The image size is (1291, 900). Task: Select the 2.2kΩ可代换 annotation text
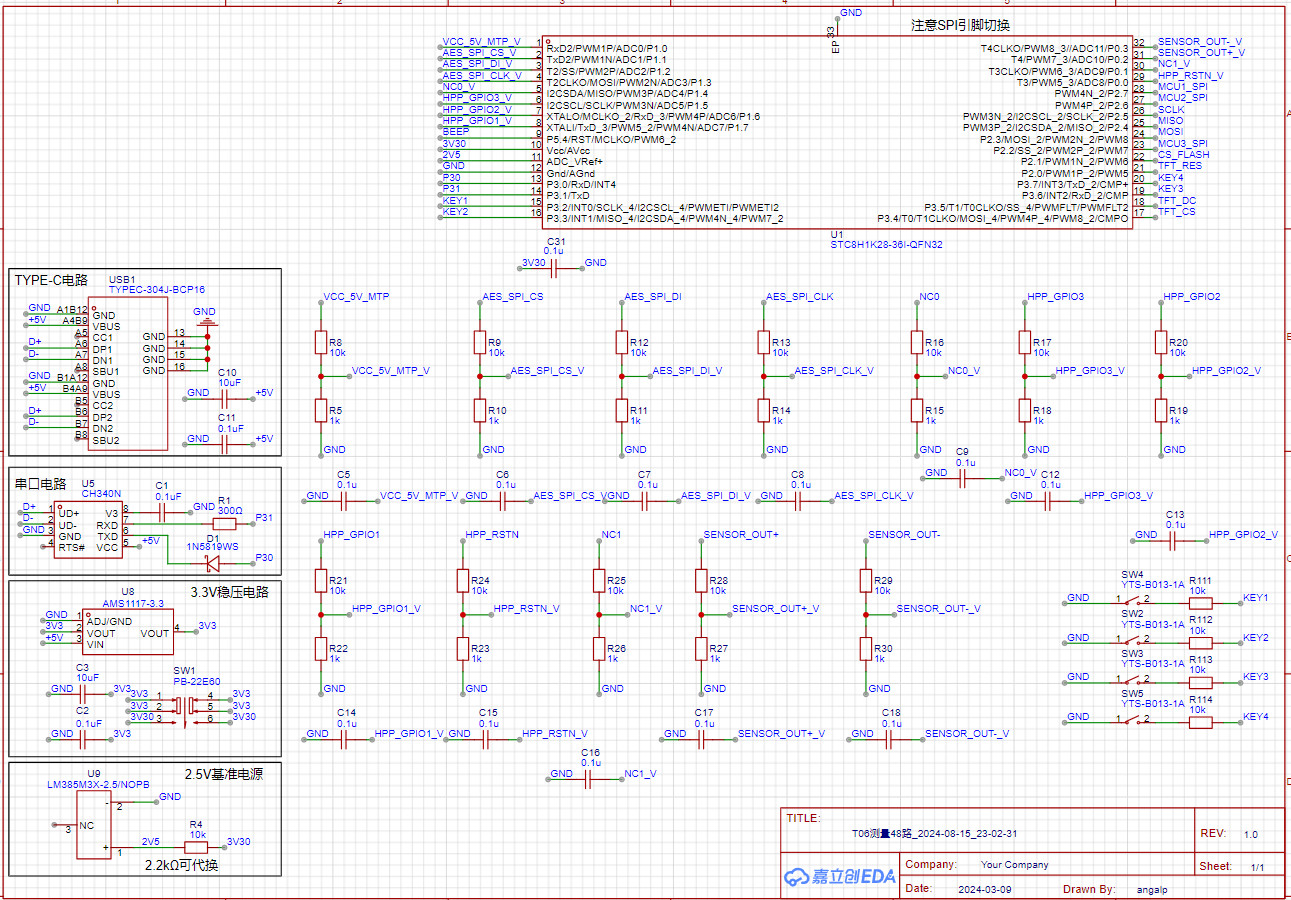[x=181, y=865]
